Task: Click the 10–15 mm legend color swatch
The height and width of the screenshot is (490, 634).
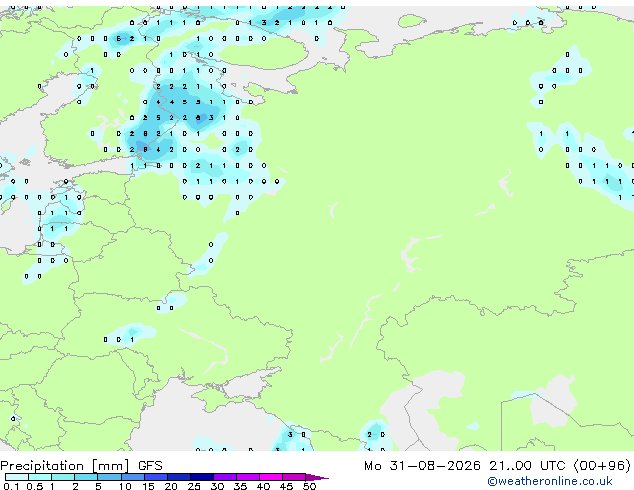Action: pyautogui.click(x=132, y=477)
